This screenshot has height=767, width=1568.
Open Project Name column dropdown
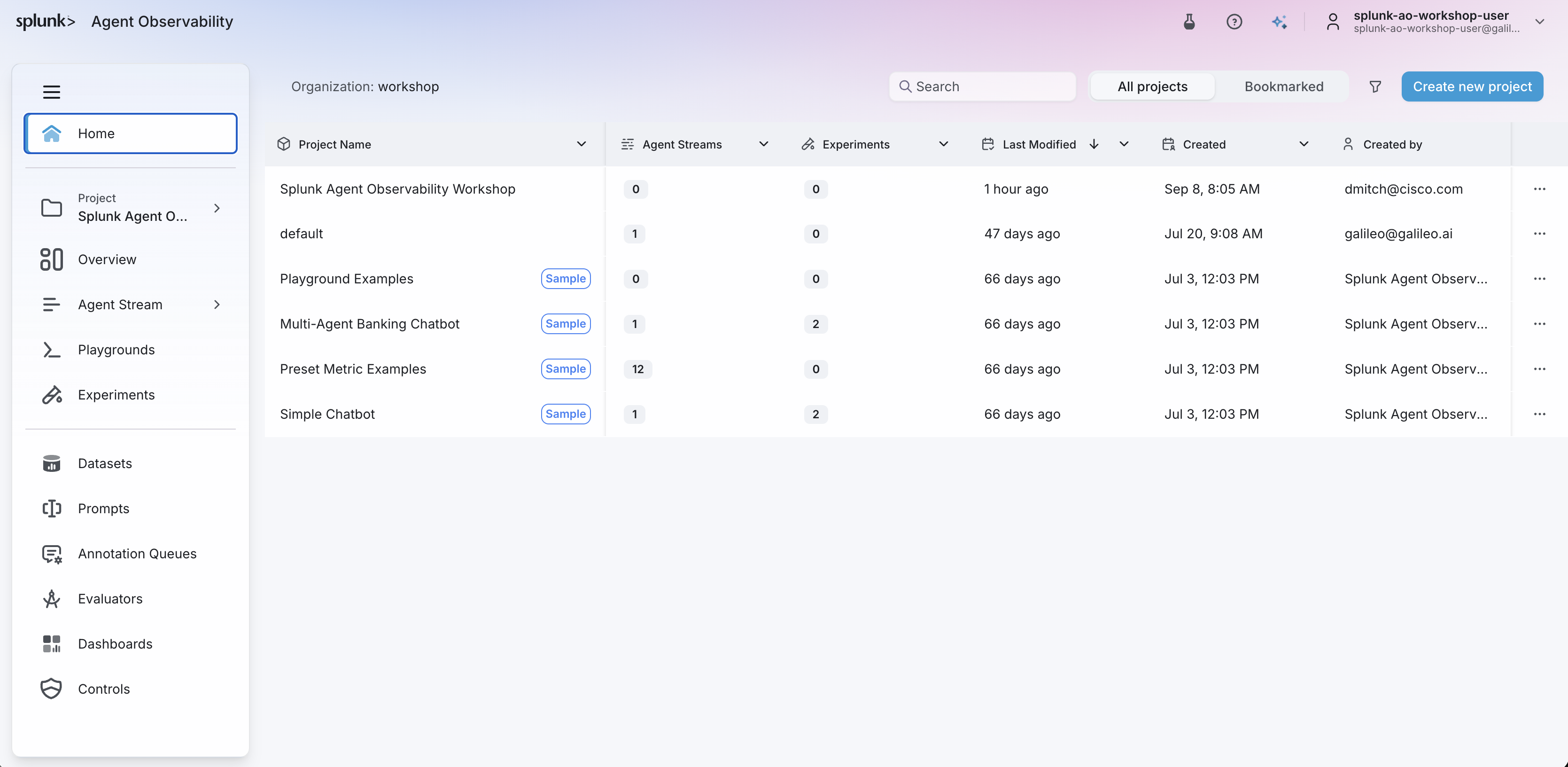(x=581, y=144)
